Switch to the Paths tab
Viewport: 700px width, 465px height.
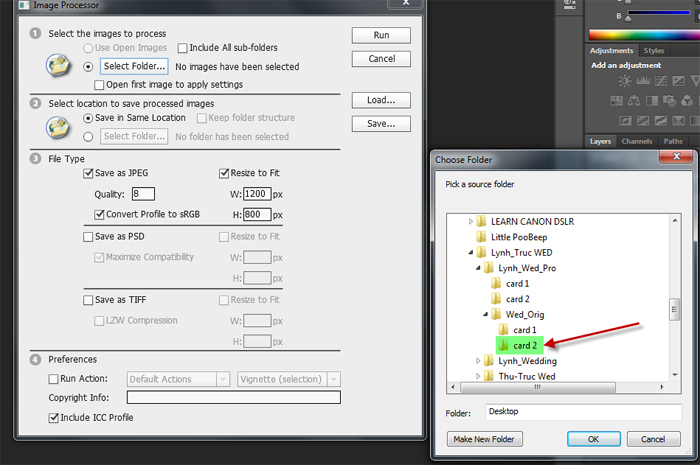(x=673, y=141)
